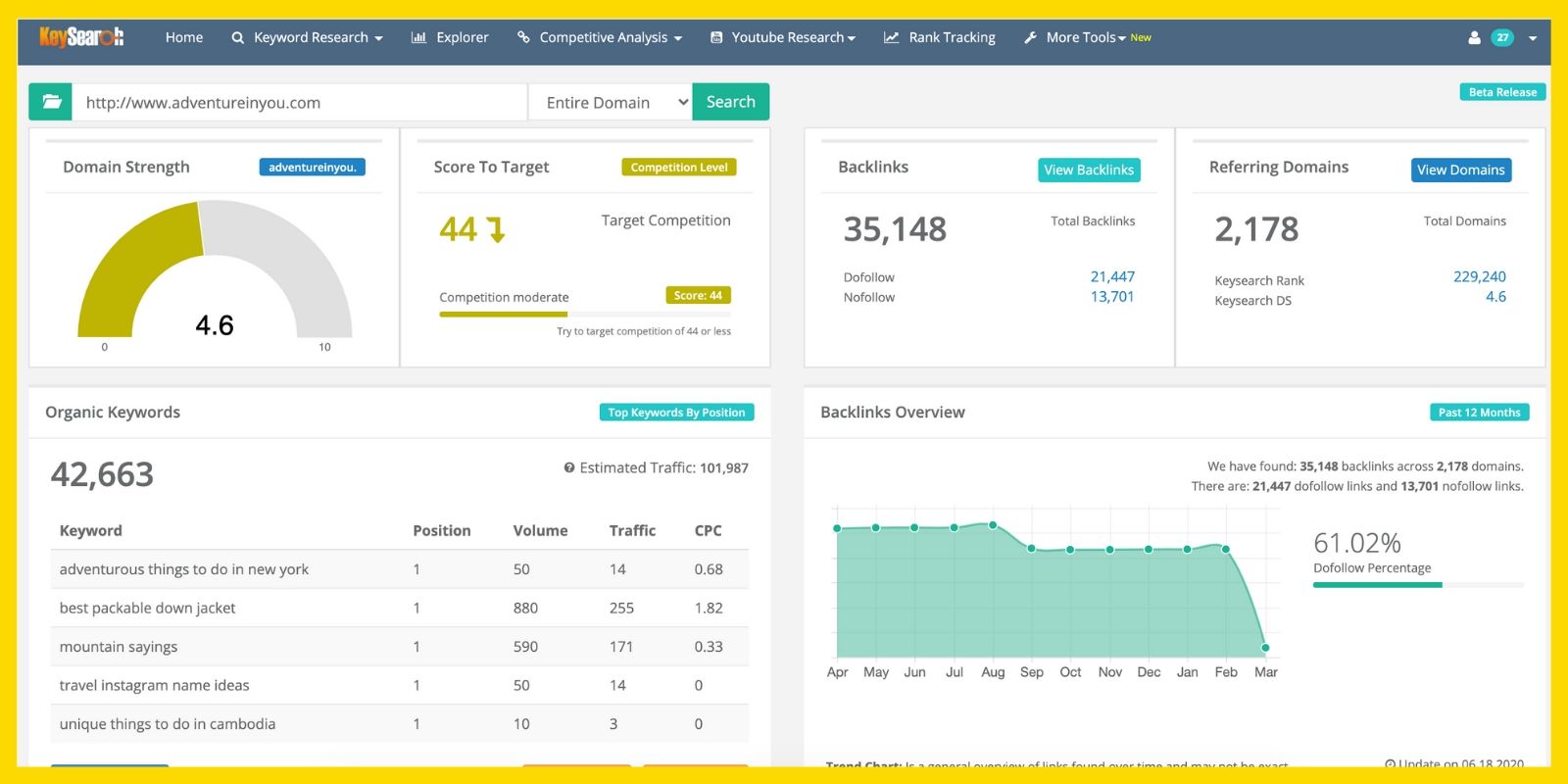Click the Keysearch Rank value 229,240

(1480, 276)
